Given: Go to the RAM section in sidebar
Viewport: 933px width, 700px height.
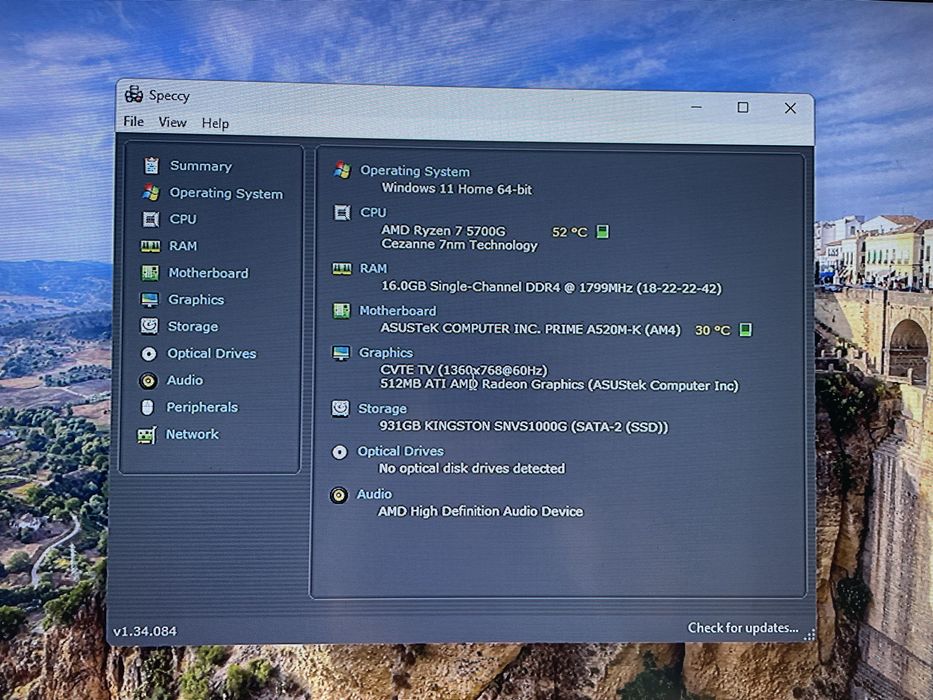Looking at the screenshot, I should click(x=183, y=246).
